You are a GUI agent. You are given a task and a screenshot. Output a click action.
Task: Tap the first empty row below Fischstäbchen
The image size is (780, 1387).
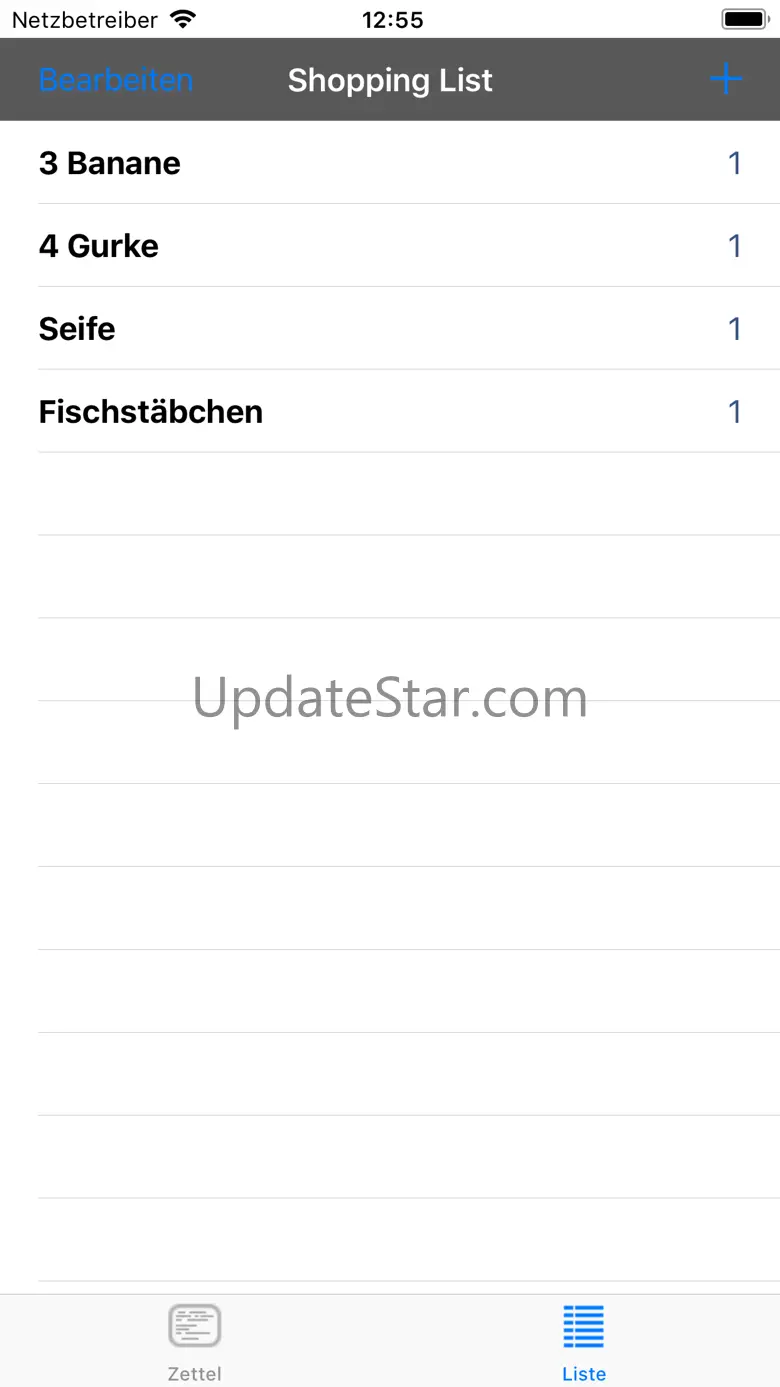click(390, 494)
